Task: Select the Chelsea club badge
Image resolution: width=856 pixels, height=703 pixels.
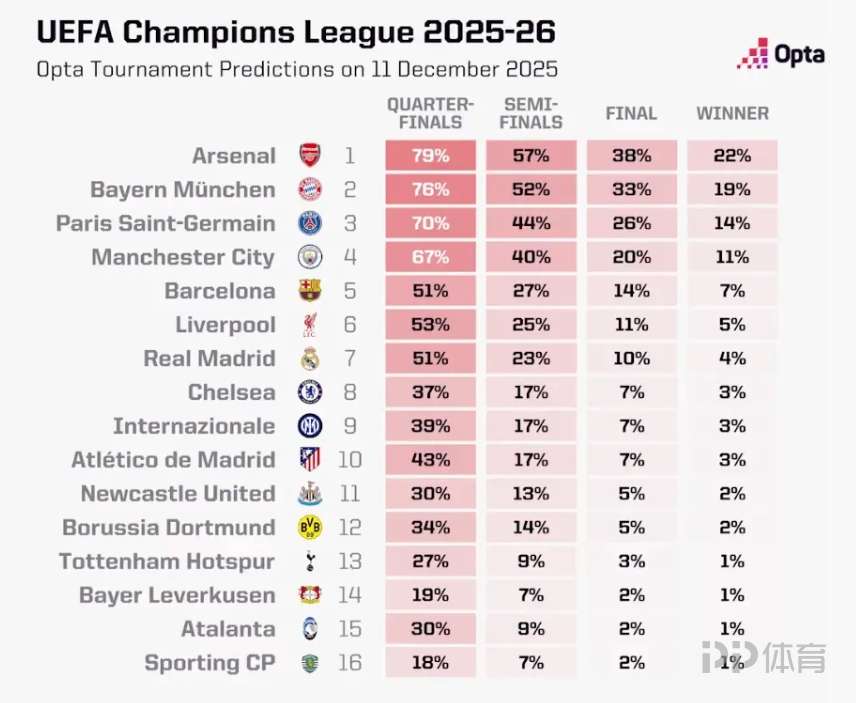Action: 310,393
